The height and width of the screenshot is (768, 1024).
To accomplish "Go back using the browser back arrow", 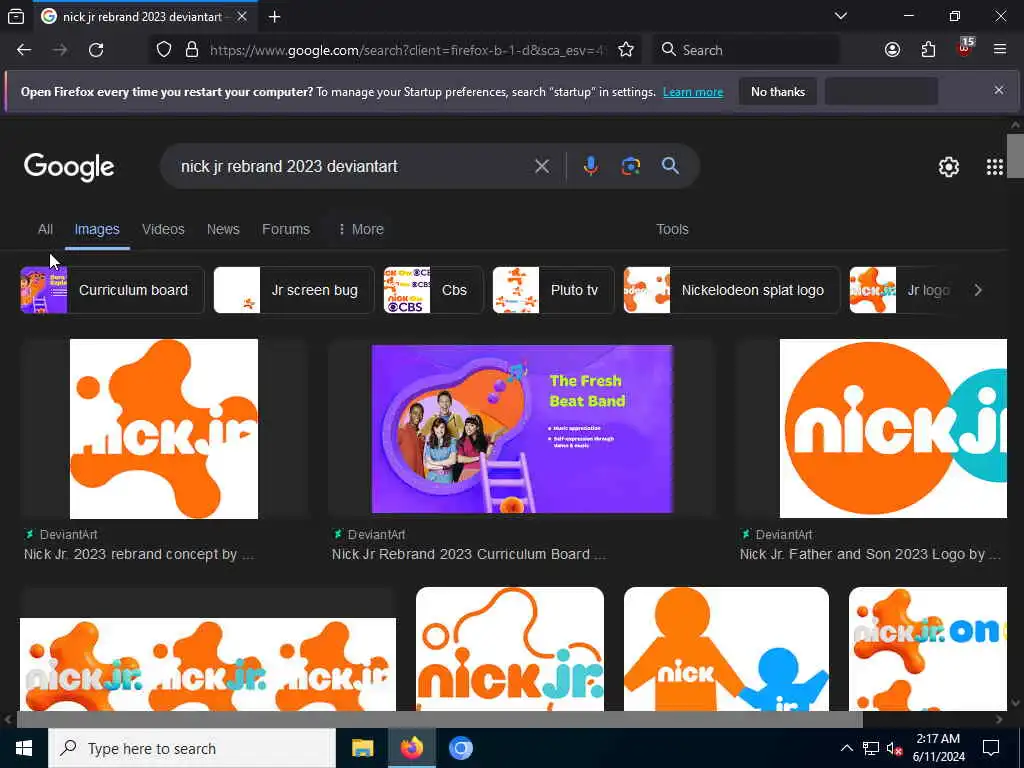I will (x=24, y=50).
